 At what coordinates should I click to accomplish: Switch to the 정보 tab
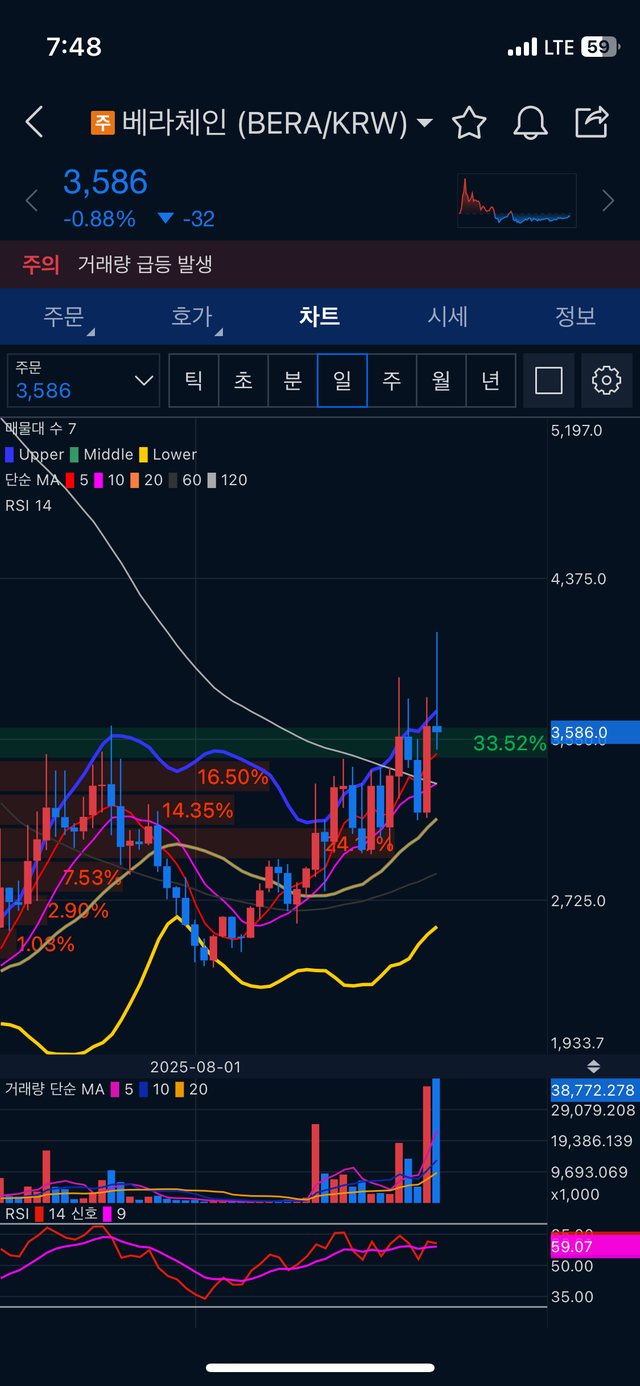576,317
